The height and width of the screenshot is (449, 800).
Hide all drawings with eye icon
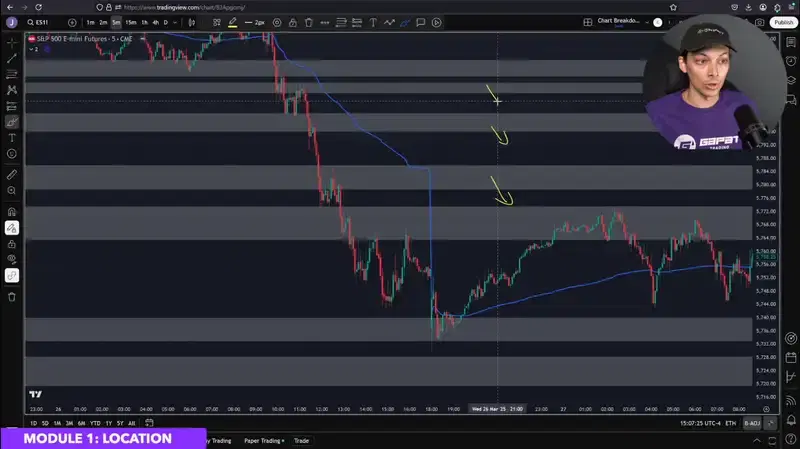12,260
